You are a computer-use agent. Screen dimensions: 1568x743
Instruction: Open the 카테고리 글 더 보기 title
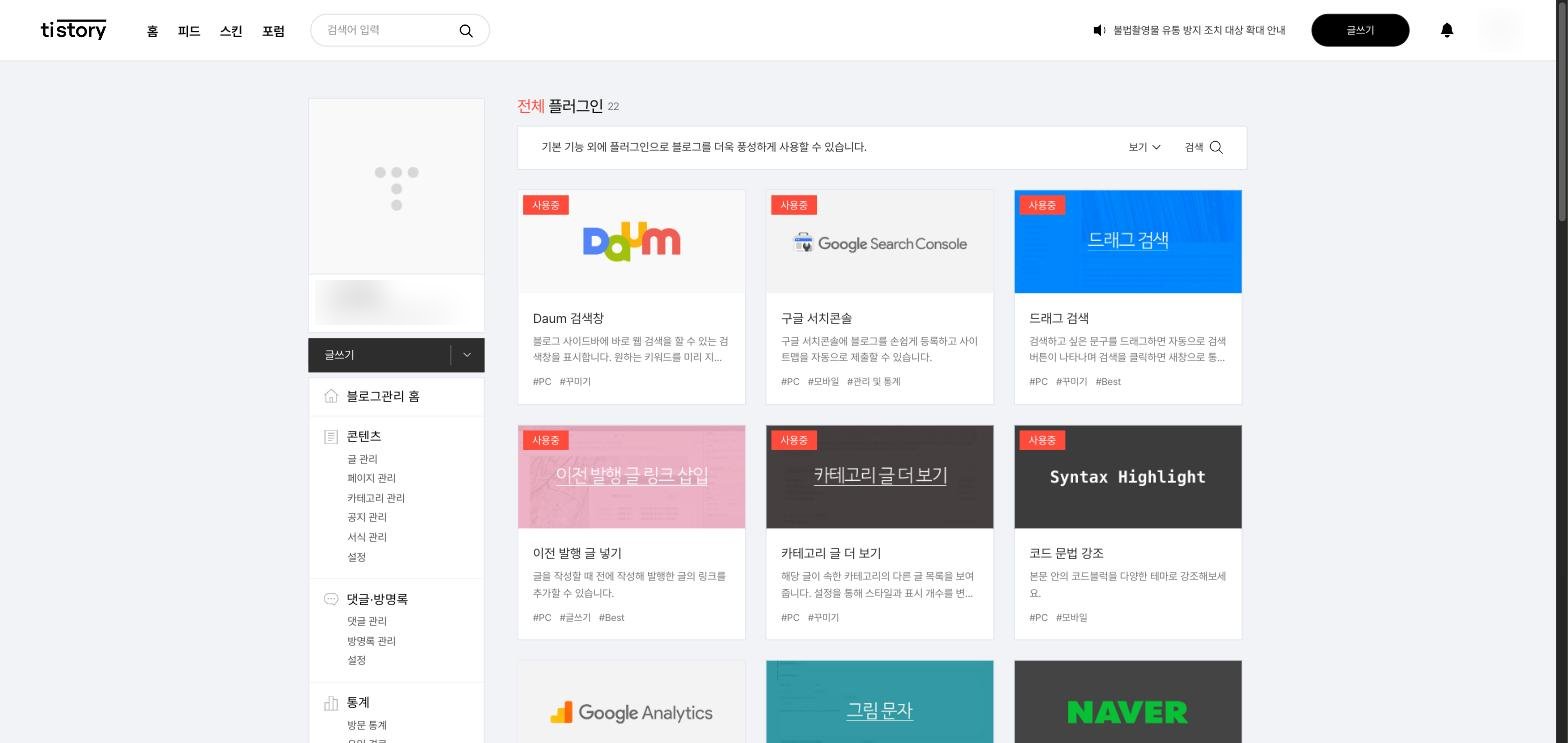tap(831, 553)
